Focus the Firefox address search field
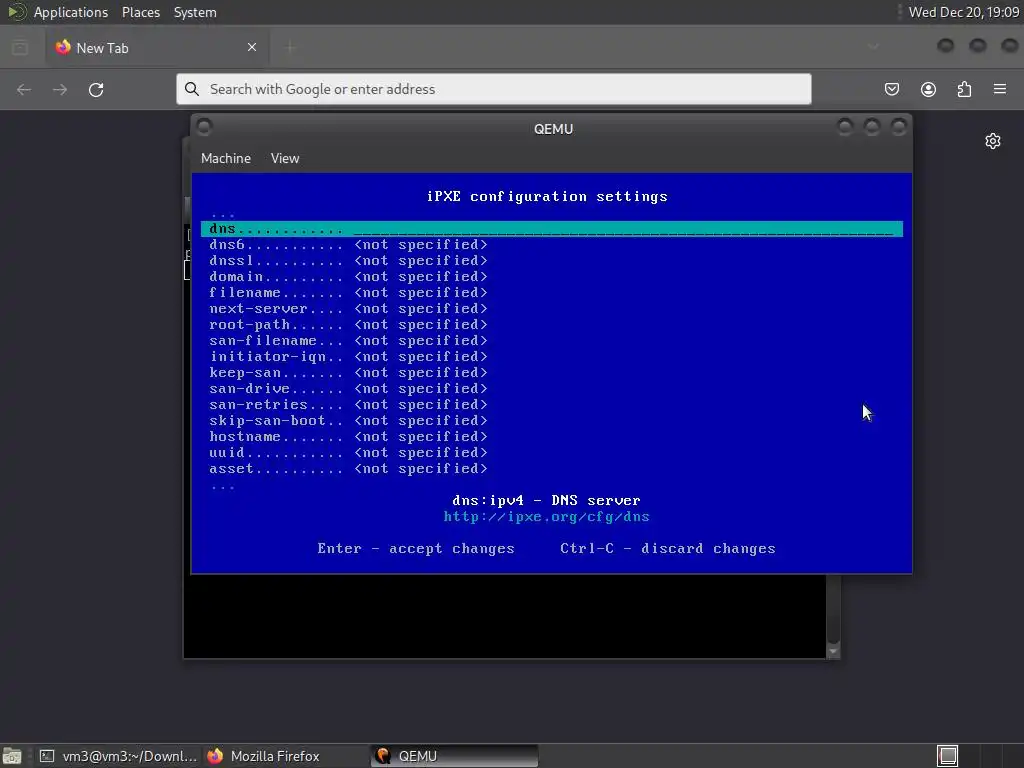The height and width of the screenshot is (768, 1024). tap(494, 89)
